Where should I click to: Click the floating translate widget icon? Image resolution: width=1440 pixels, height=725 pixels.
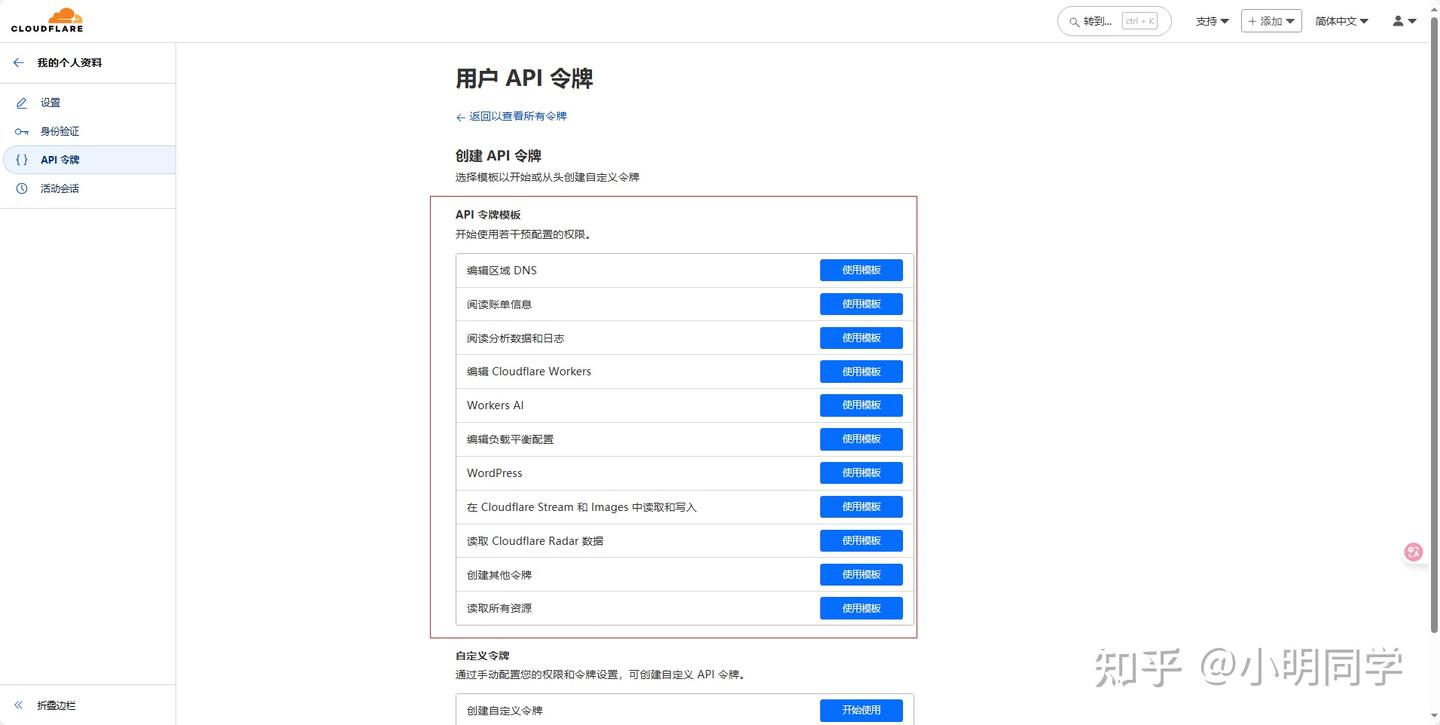pyautogui.click(x=1413, y=551)
